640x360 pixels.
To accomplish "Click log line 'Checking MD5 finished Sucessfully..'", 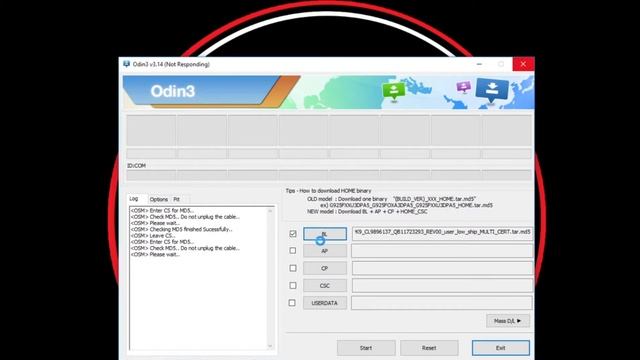I will [182, 229].
